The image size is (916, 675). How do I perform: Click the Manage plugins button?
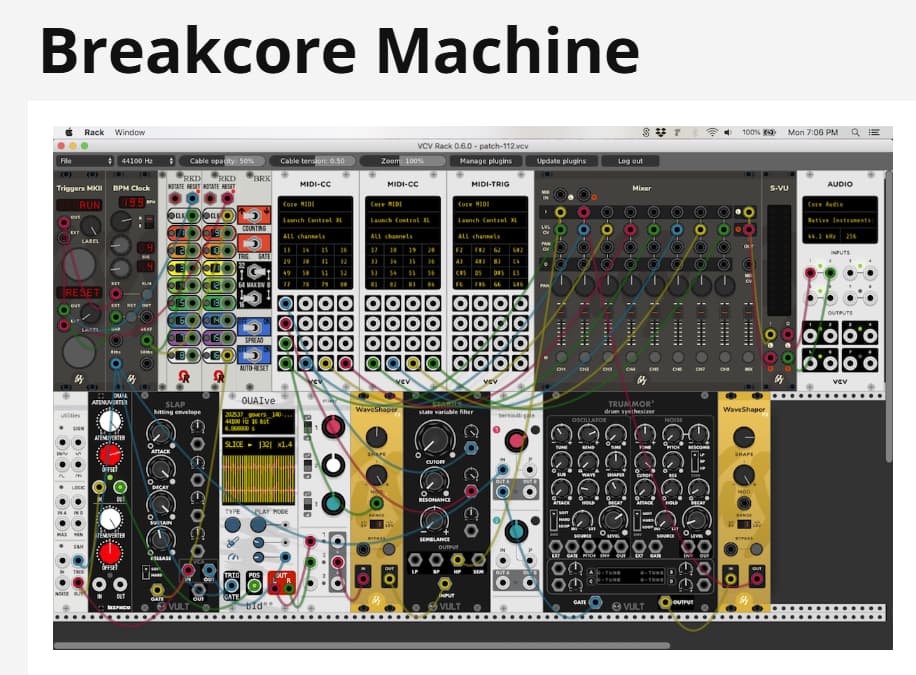click(486, 160)
